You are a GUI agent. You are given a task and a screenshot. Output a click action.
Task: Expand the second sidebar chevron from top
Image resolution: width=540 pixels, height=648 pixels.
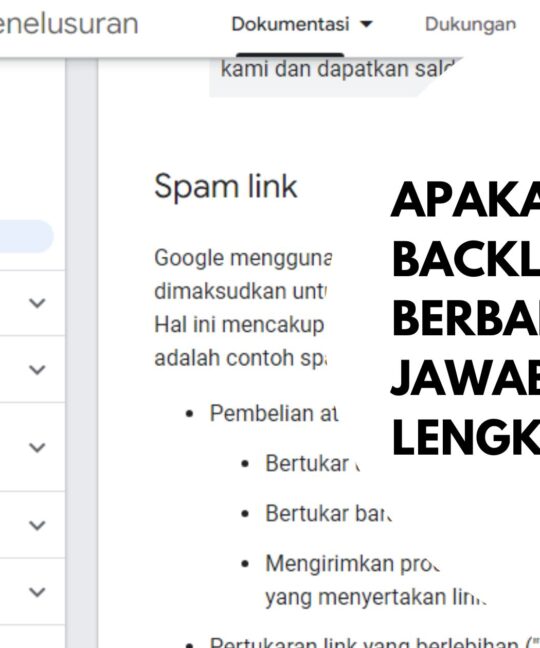click(x=37, y=369)
